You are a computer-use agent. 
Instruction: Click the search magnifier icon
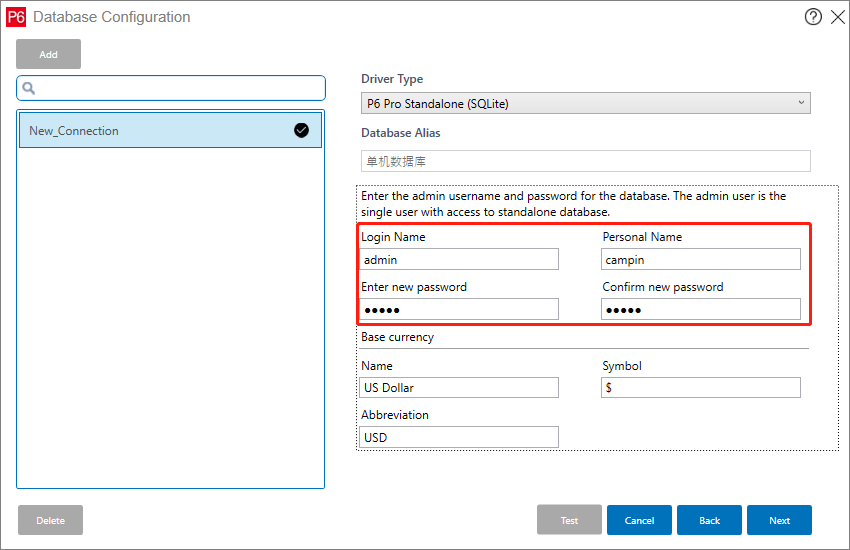[x=29, y=88]
